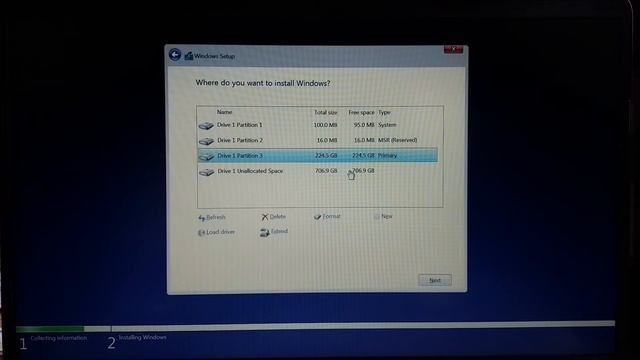
Task: Click the 95.0 MB free space cell
Action: [364, 125]
